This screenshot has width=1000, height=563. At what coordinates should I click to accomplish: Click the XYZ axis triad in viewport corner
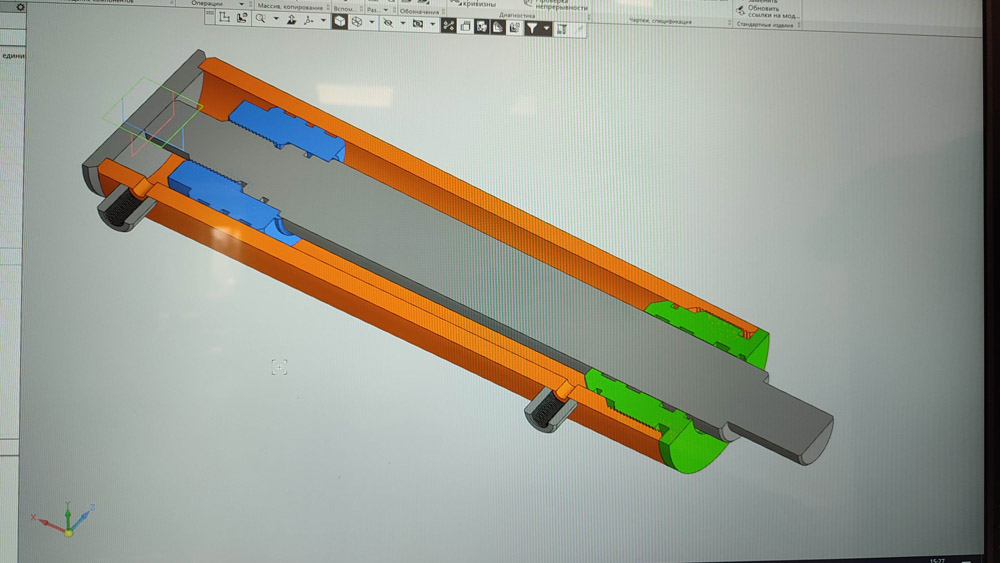[x=65, y=520]
